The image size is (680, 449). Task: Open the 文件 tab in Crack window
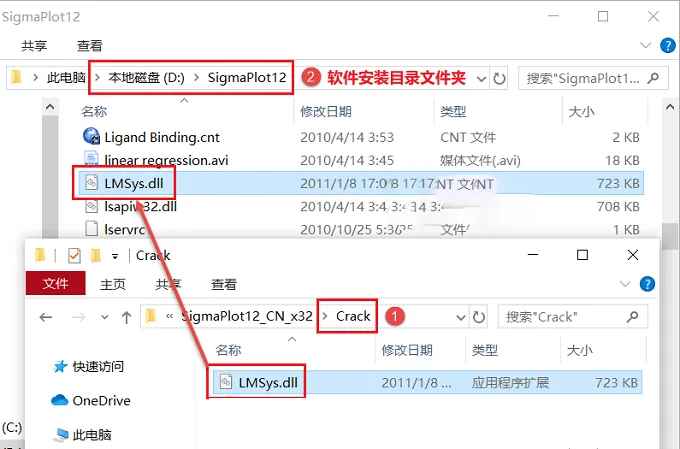pyautogui.click(x=56, y=284)
